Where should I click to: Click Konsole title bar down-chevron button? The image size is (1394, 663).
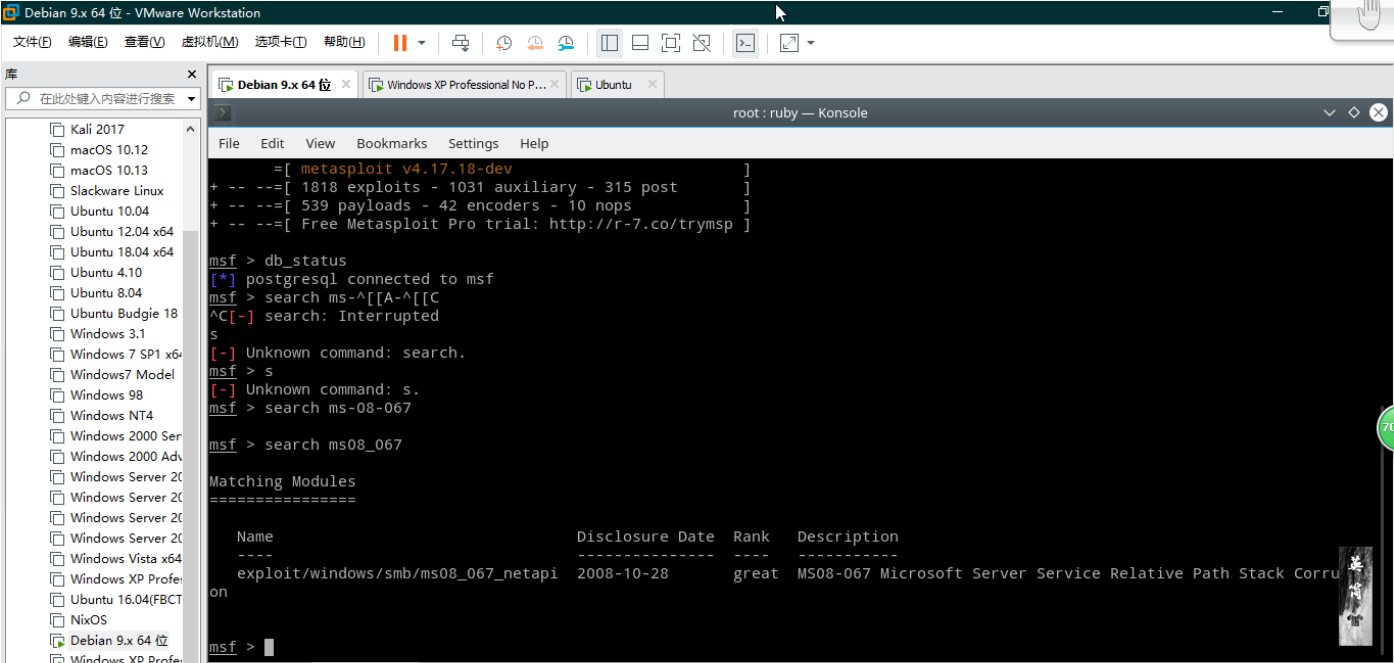1329,113
